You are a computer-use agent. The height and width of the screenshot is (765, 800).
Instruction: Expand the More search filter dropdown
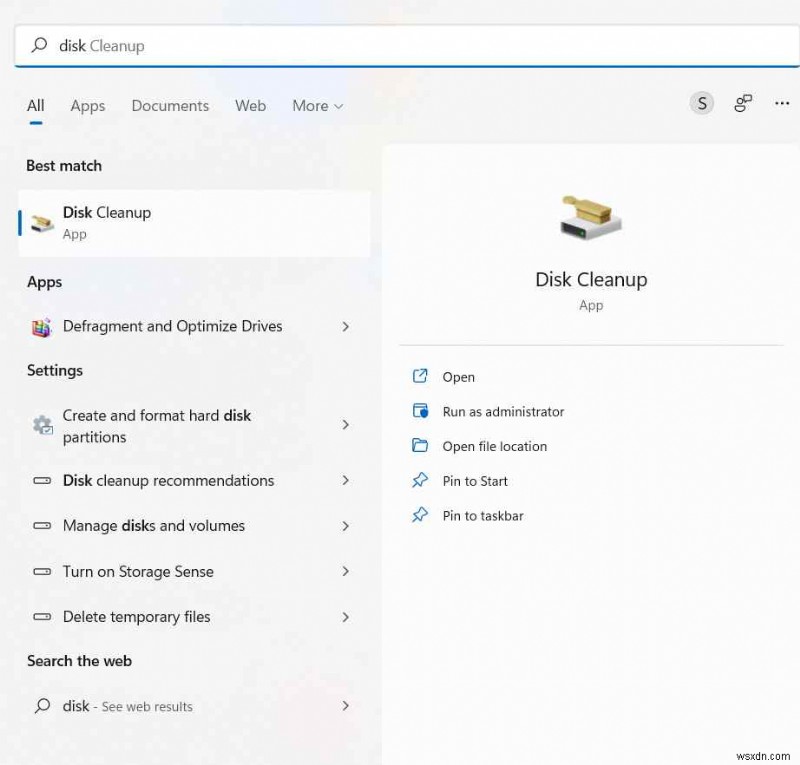(316, 105)
